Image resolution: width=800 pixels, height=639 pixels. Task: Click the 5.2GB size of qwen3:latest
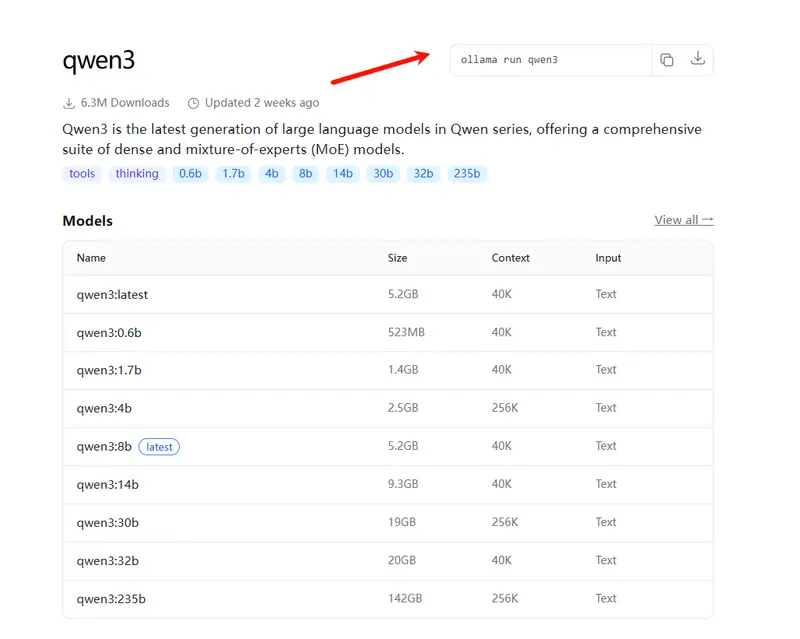pyautogui.click(x=403, y=294)
